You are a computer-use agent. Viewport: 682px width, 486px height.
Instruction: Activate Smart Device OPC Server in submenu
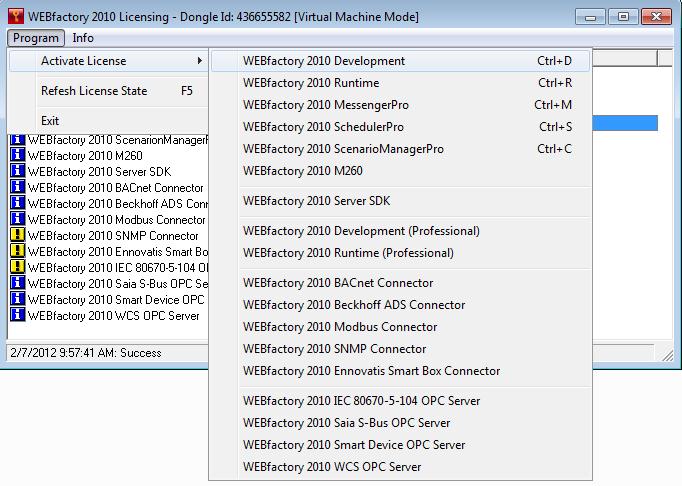point(400,445)
